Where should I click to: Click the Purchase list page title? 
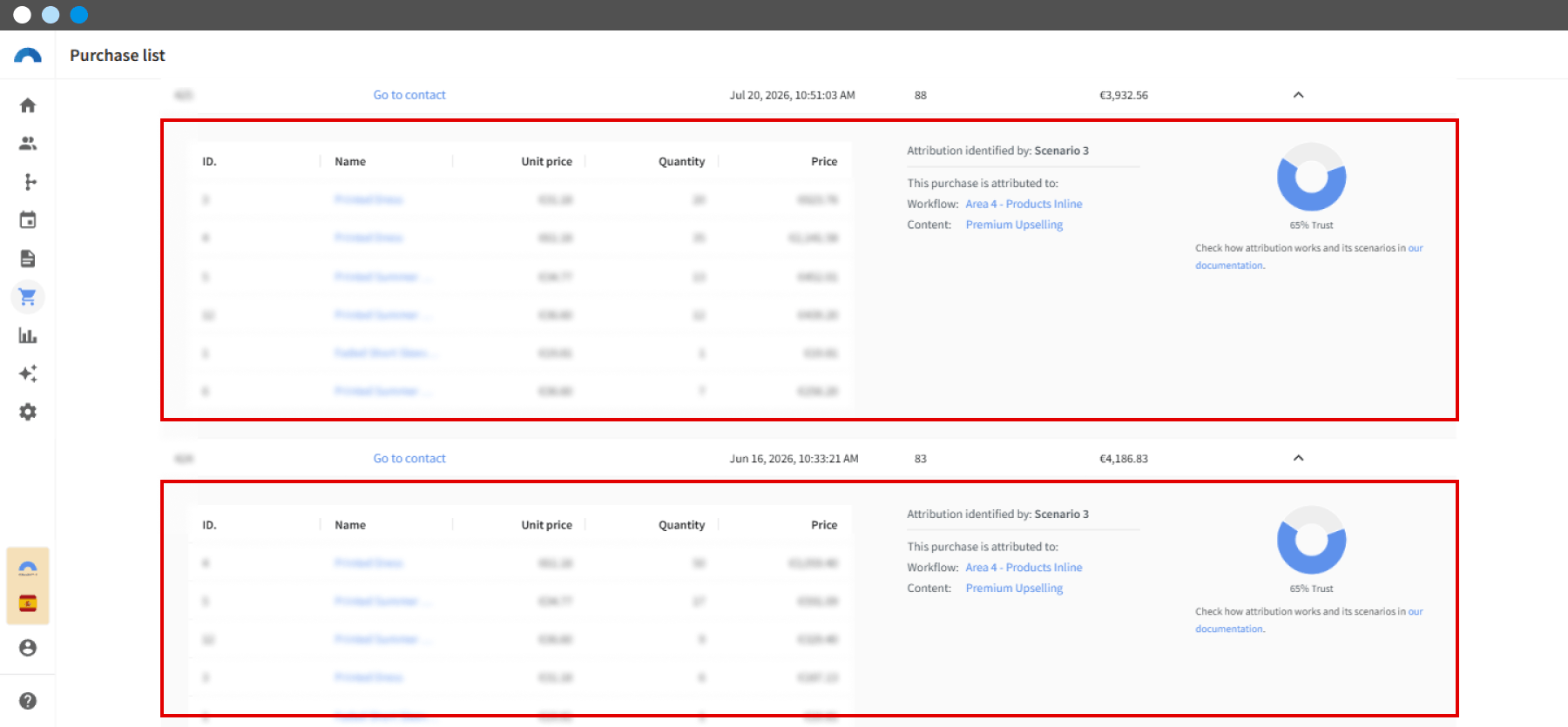118,55
